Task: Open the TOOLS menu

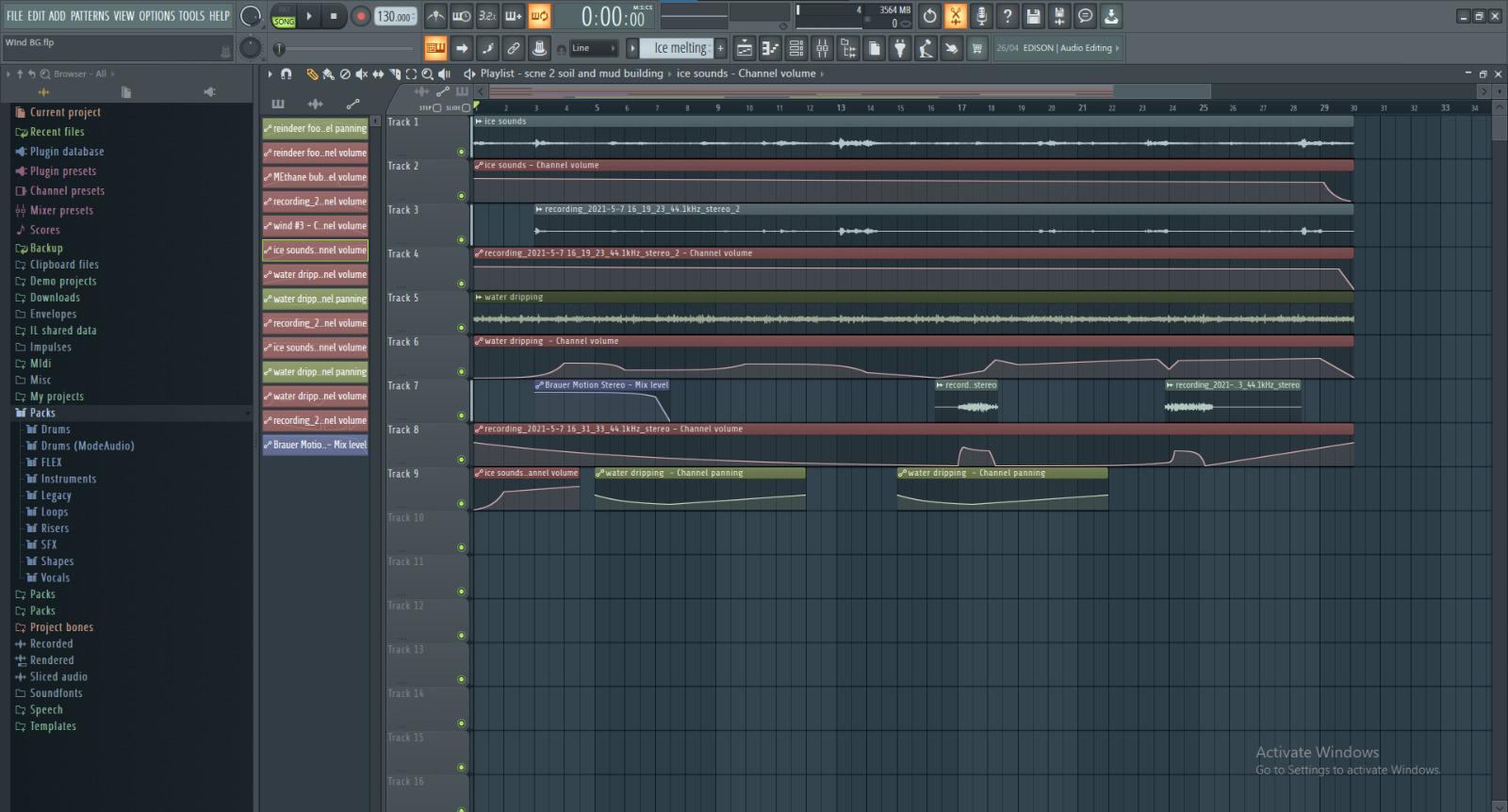Action: pyautogui.click(x=191, y=16)
